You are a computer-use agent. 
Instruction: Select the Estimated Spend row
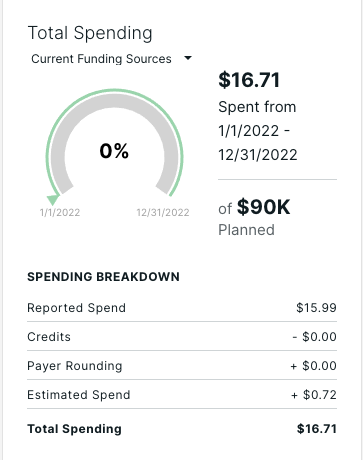coord(182,395)
